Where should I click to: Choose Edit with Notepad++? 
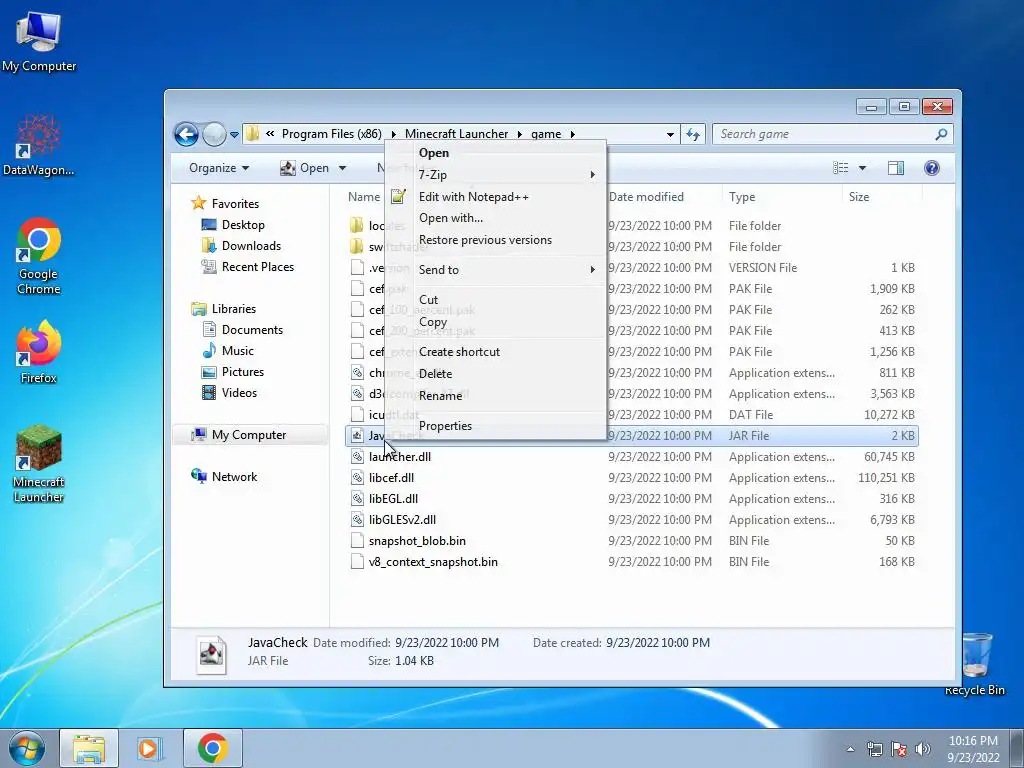[x=496, y=197]
